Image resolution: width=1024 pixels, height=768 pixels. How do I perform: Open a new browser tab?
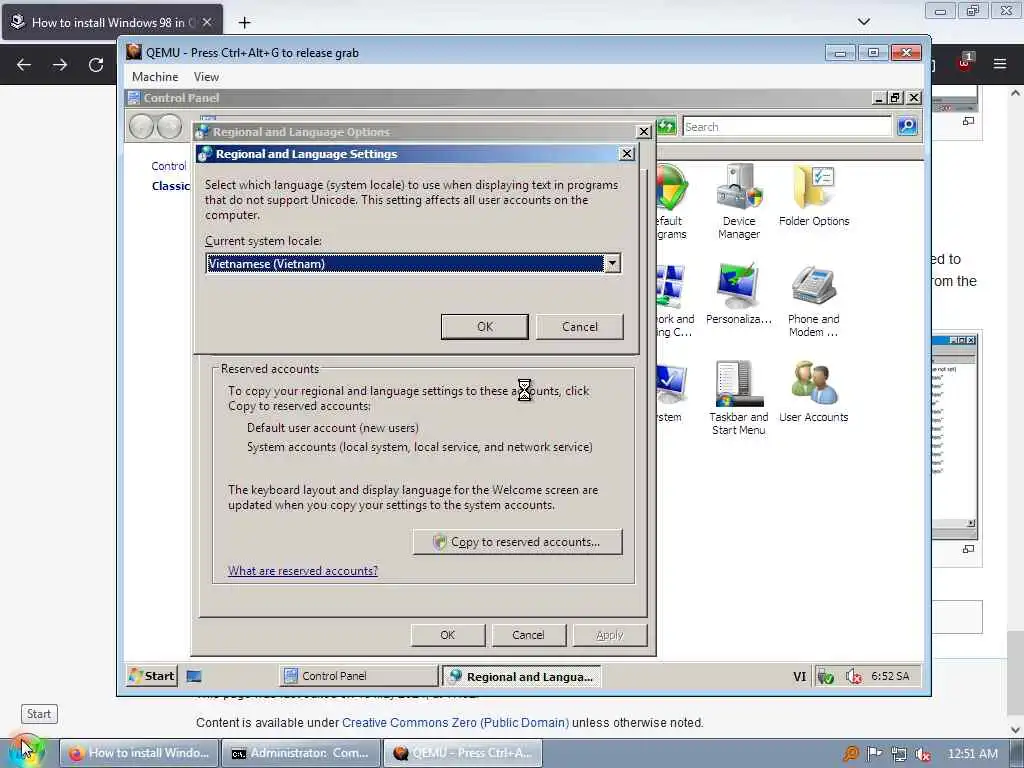(x=244, y=23)
